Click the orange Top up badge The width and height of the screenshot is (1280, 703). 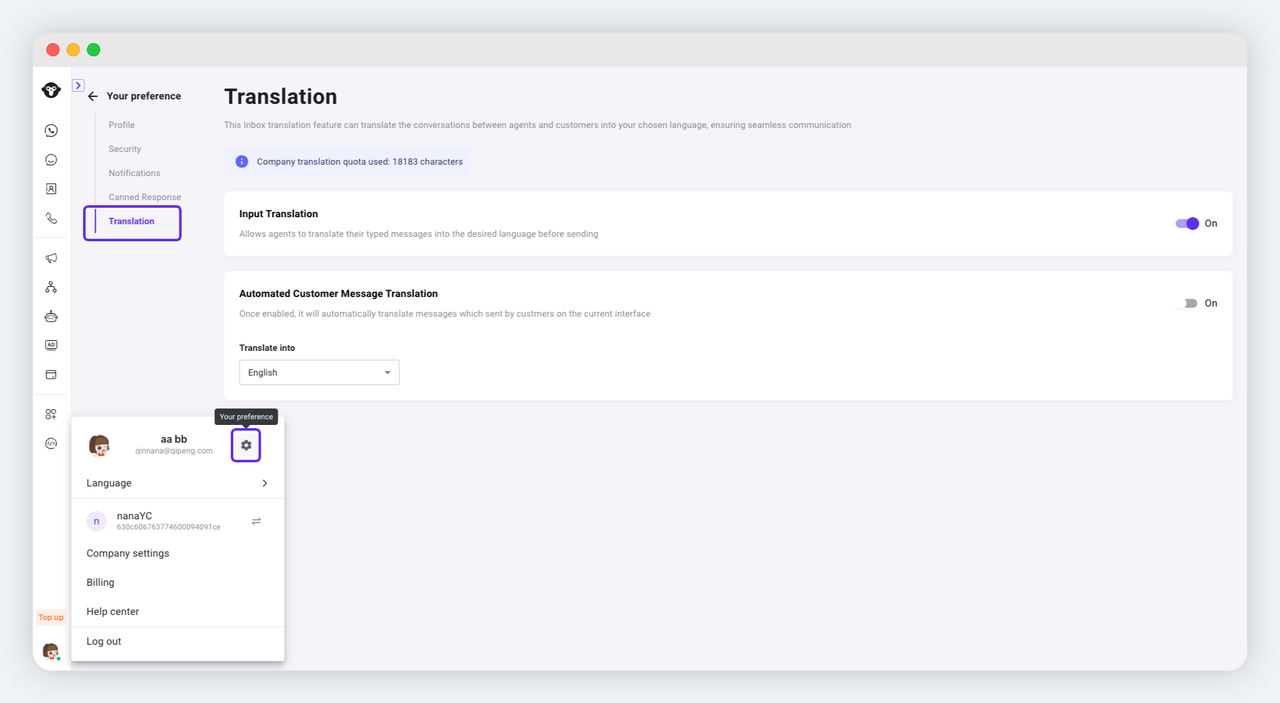(x=51, y=617)
